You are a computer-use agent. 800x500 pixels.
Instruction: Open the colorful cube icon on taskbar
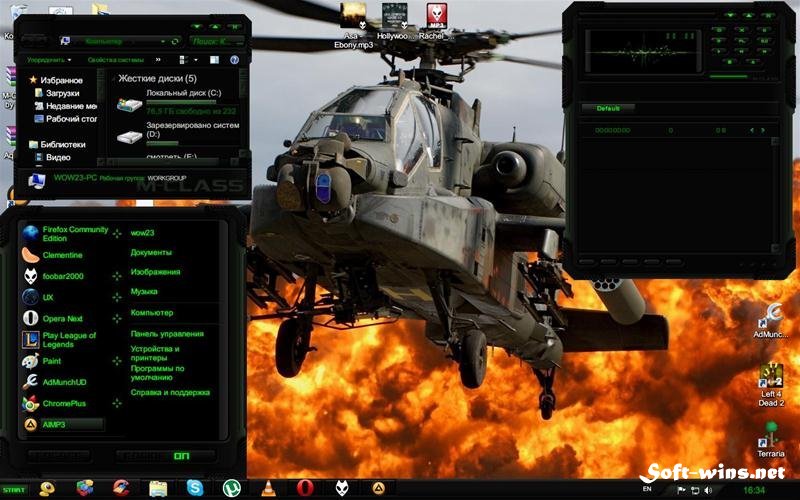[85, 488]
